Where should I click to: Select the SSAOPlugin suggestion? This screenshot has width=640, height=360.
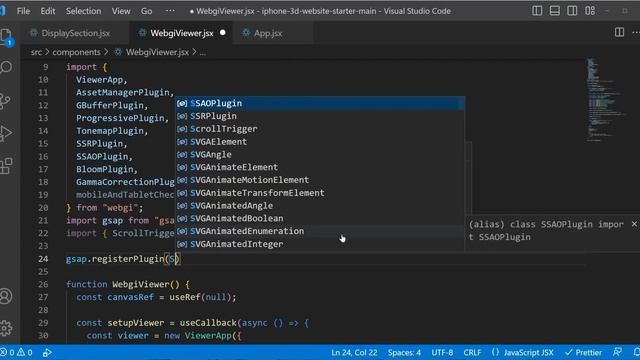(320, 103)
